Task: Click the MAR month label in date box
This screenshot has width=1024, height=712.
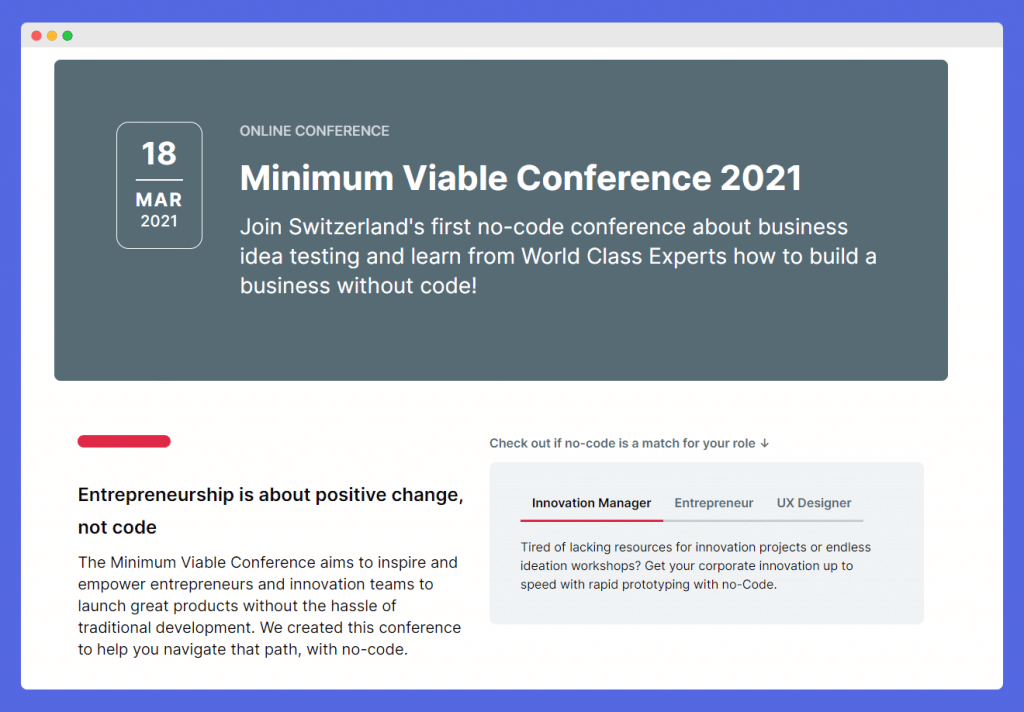Action: pyautogui.click(x=159, y=199)
